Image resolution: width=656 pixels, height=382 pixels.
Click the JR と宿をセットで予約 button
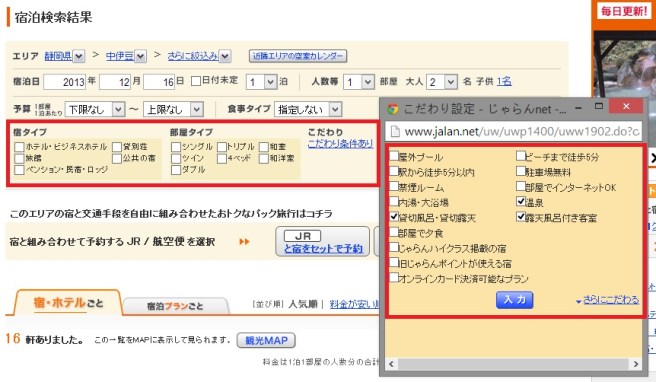pyautogui.click(x=323, y=241)
